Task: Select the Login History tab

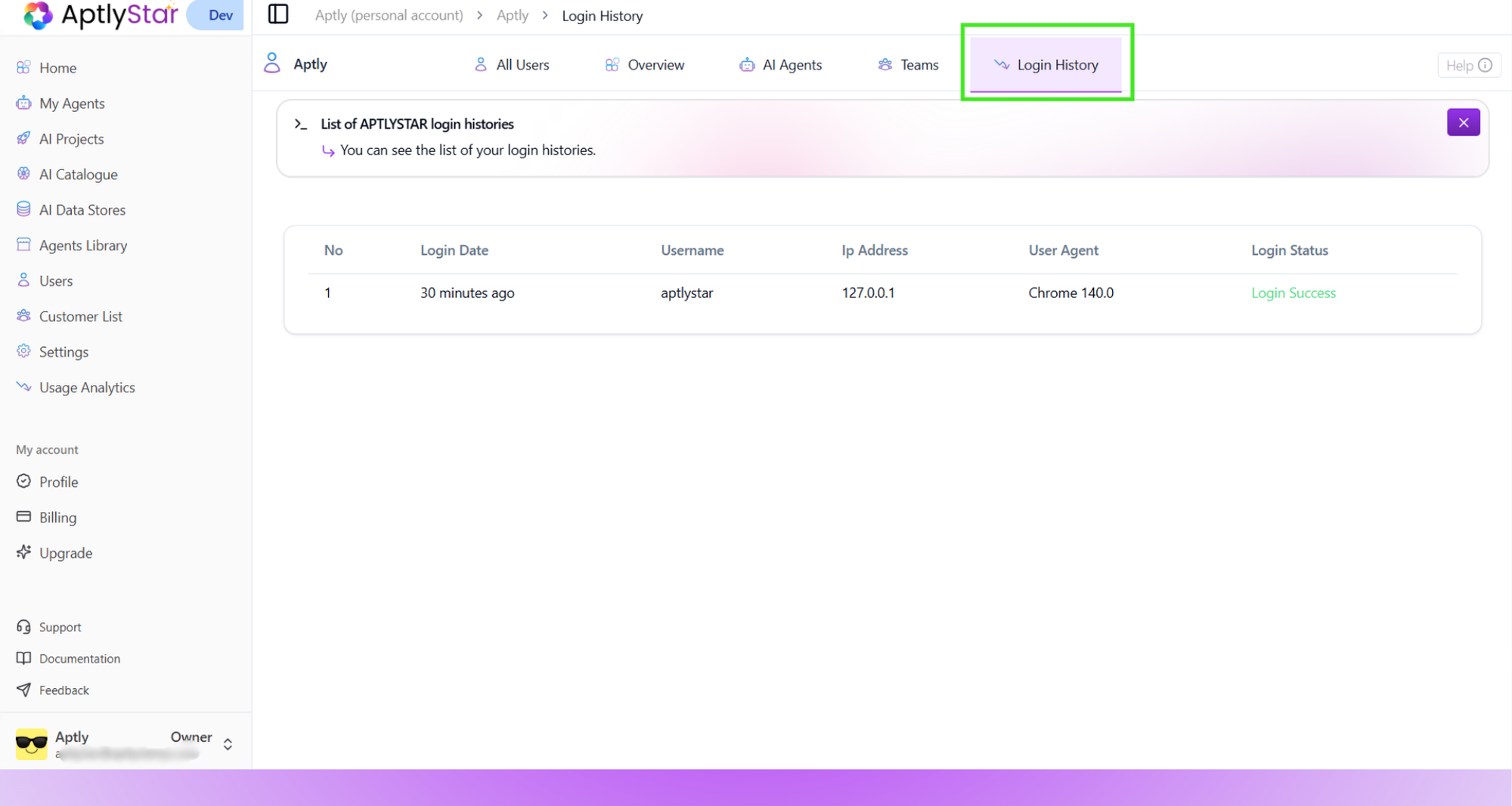Action: point(1046,65)
